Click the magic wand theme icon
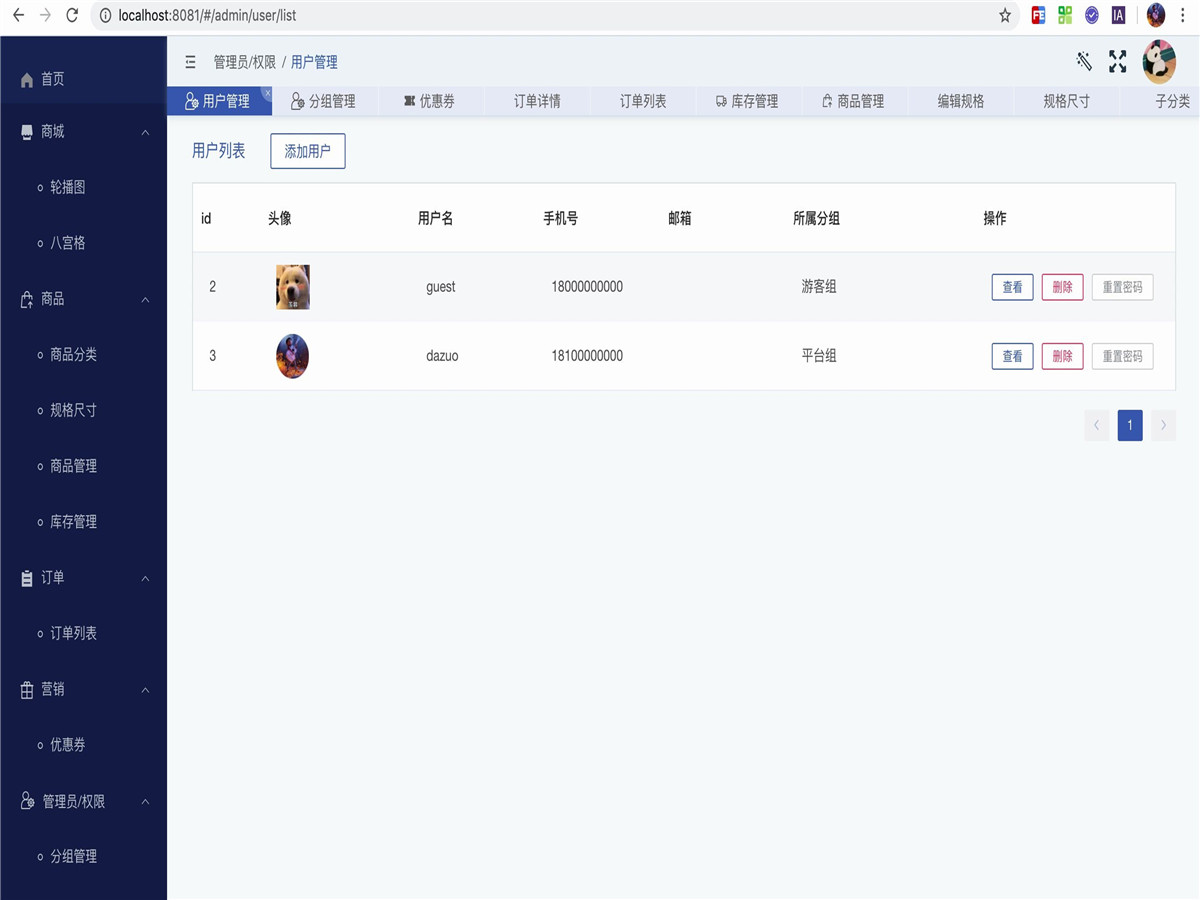The height and width of the screenshot is (900, 1200). (x=1084, y=61)
